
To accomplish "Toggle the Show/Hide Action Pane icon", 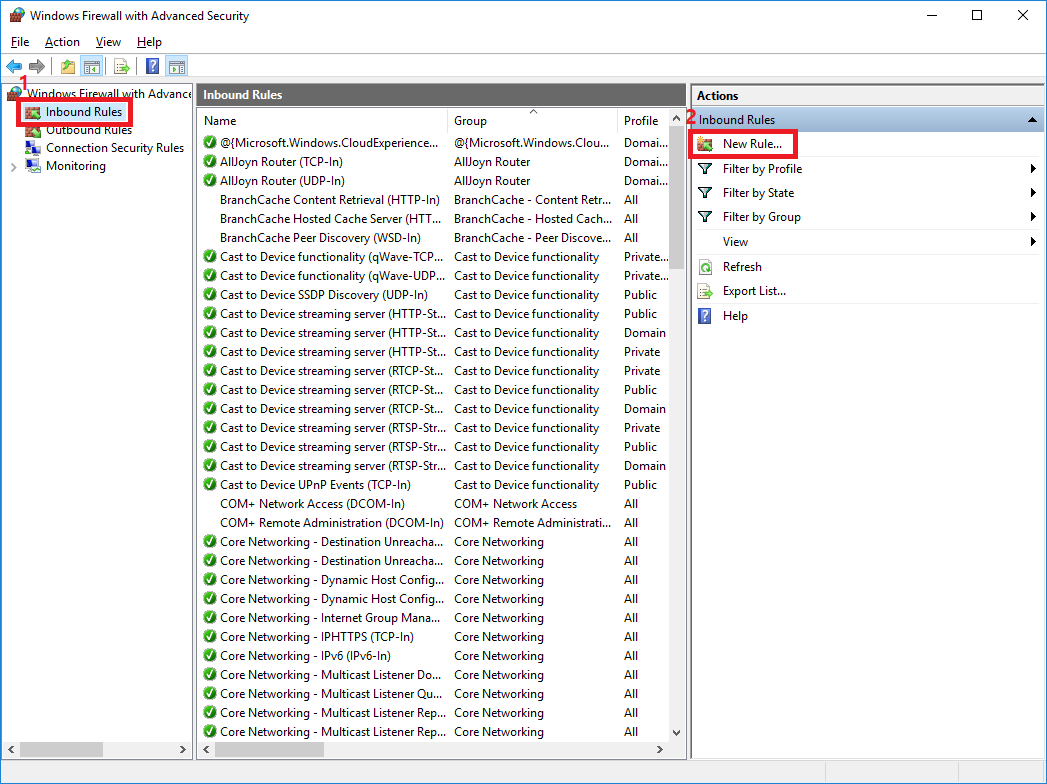I will [x=177, y=66].
